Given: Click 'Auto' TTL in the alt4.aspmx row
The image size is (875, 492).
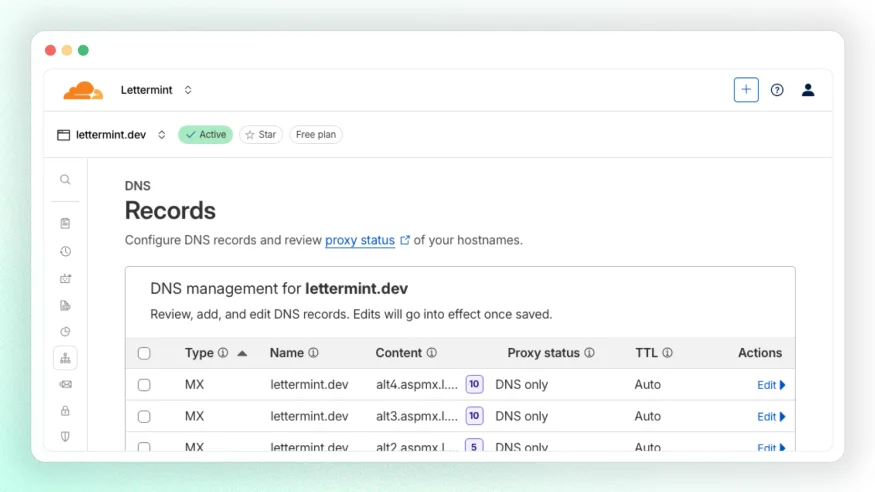Looking at the screenshot, I should (647, 385).
